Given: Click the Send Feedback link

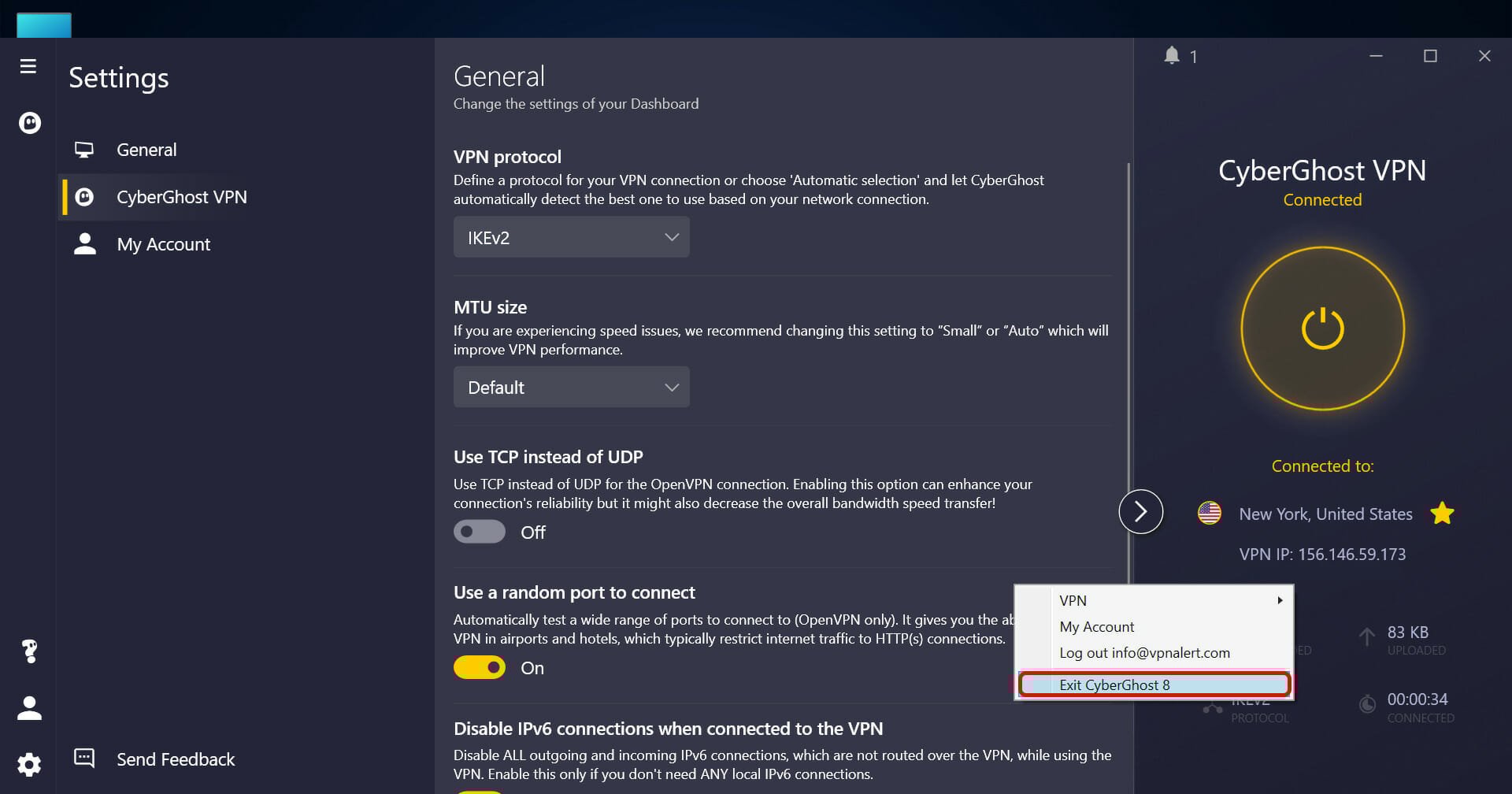Looking at the screenshot, I should 176,759.
